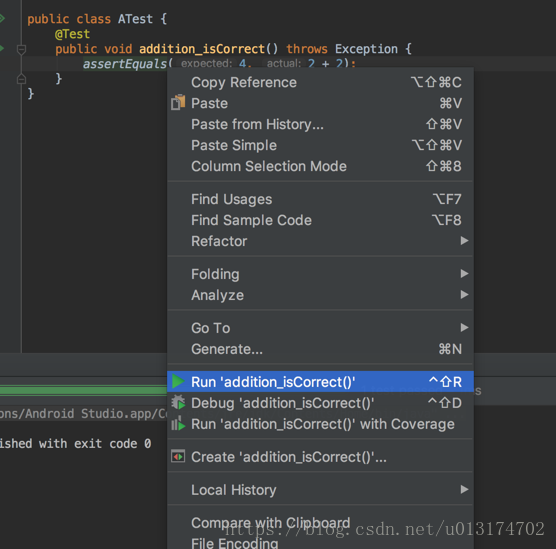The width and height of the screenshot is (556, 549).
Task: Open the Local History entry
Action: [x=320, y=489]
